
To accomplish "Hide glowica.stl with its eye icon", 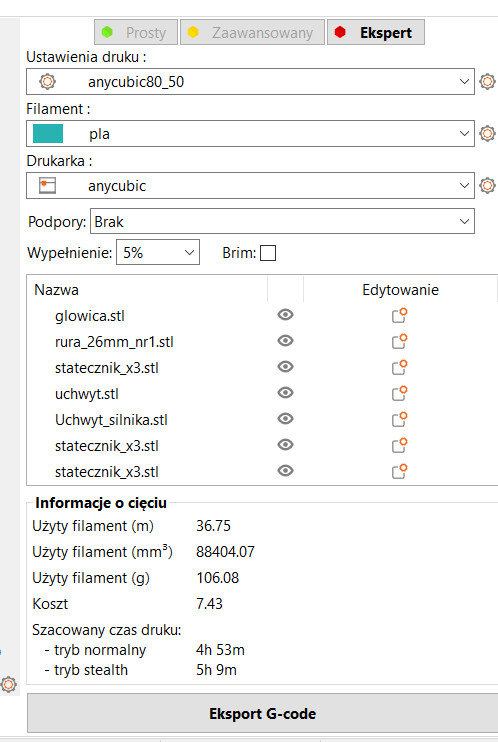I will (x=285, y=315).
